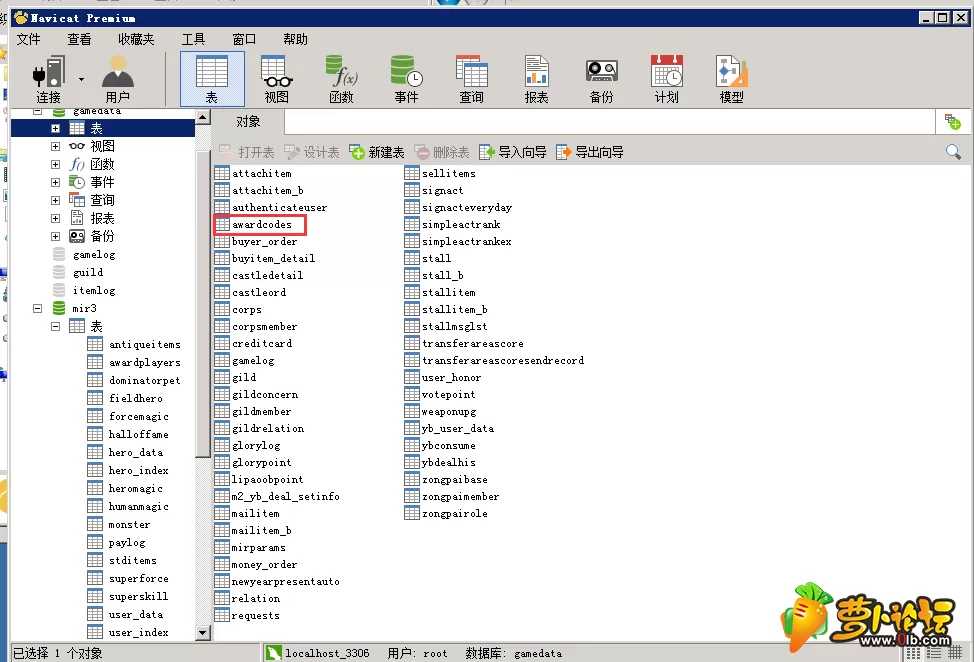Image resolution: width=974 pixels, height=662 pixels.
Task: Switch to detail list view icon
Action: click(934, 653)
